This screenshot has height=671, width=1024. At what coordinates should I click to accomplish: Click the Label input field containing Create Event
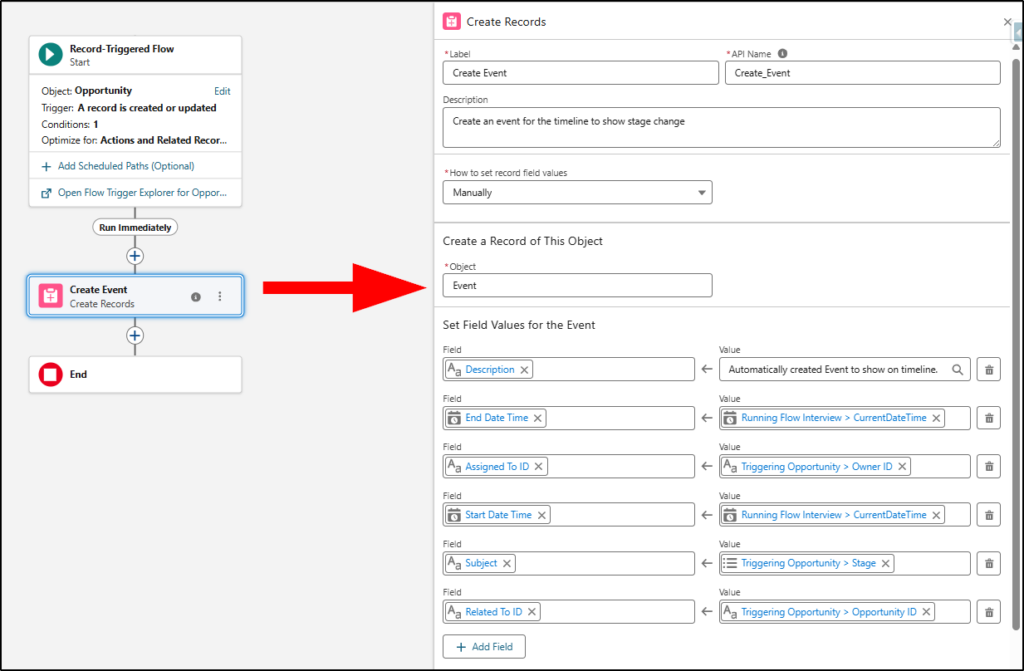[580, 73]
